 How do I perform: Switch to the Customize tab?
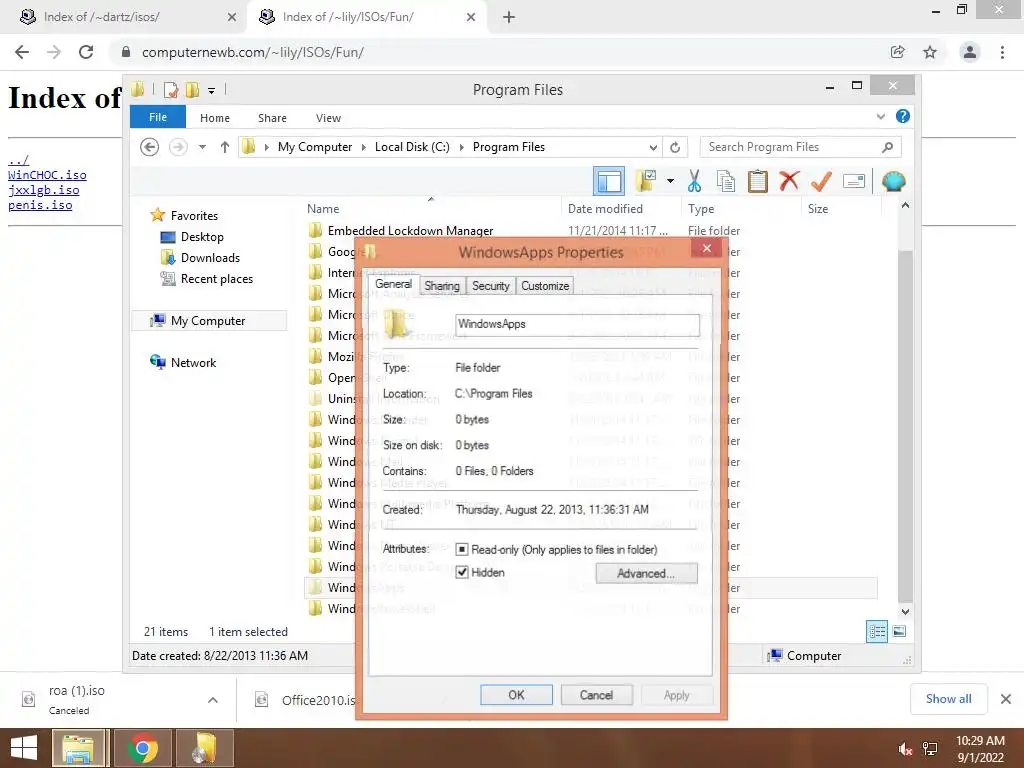click(x=545, y=285)
